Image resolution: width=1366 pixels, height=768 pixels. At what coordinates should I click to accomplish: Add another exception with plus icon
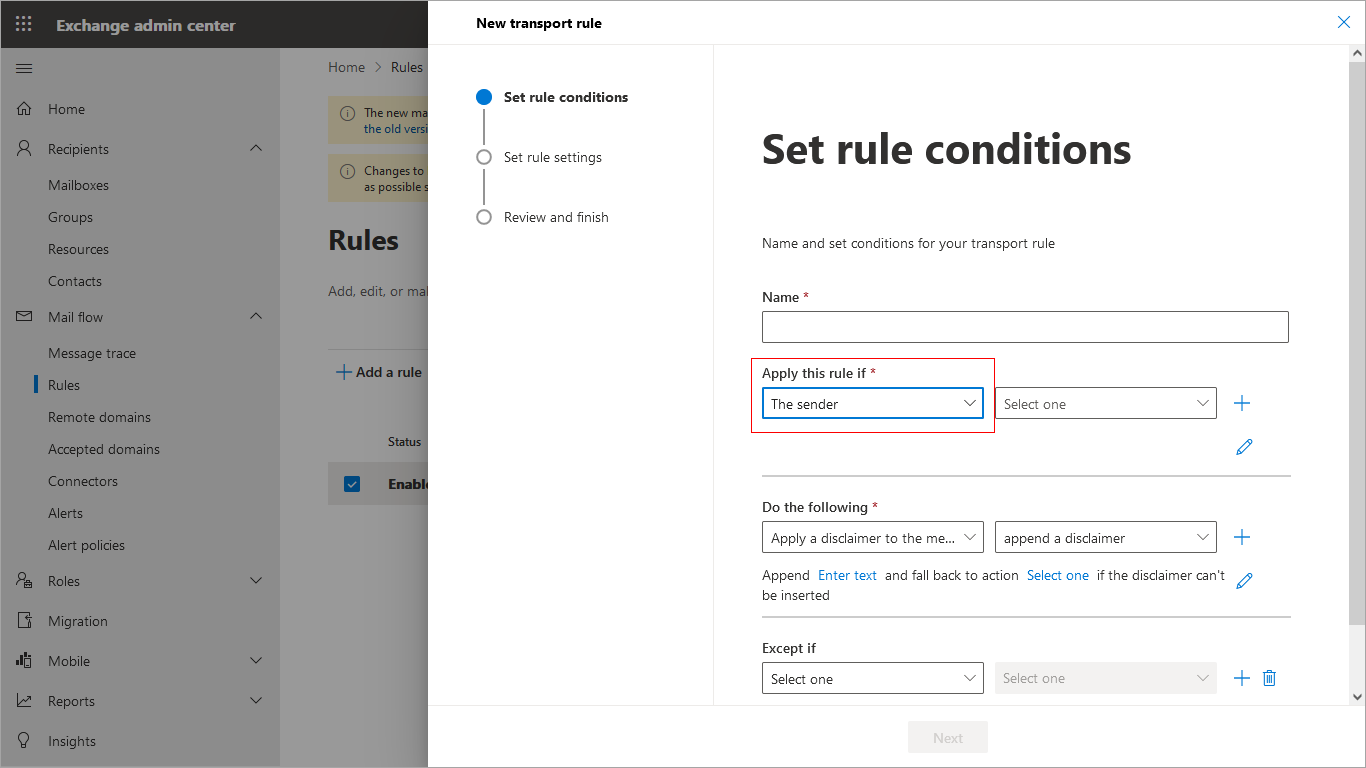1242,678
